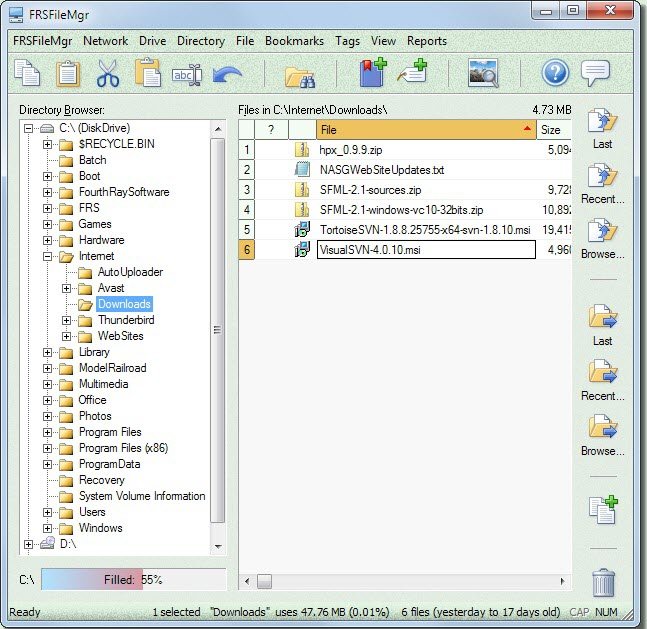Click the directory tree scrollbar up arrow
647x629 pixels.
[x=218, y=129]
